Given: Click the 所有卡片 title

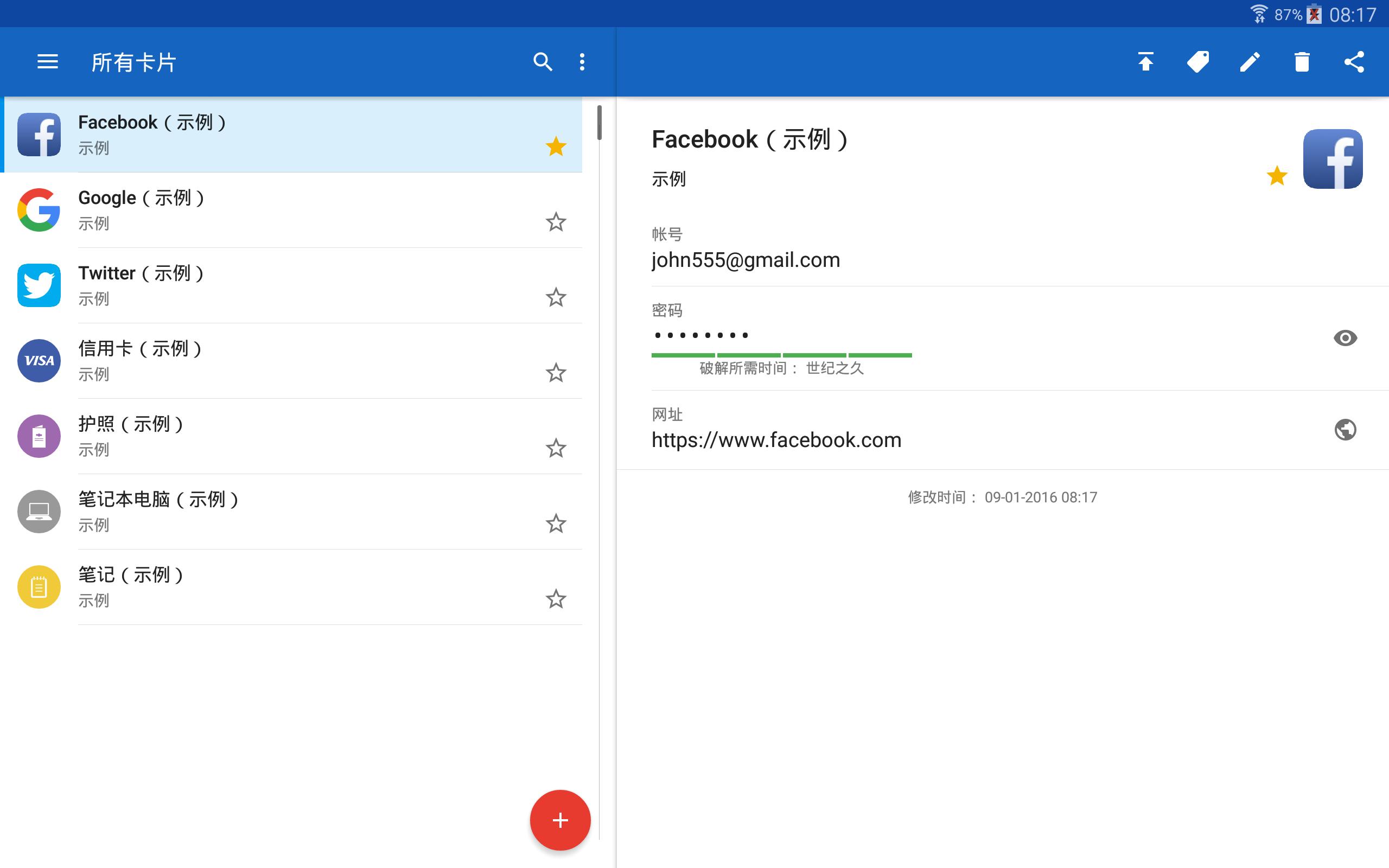Looking at the screenshot, I should pos(133,62).
